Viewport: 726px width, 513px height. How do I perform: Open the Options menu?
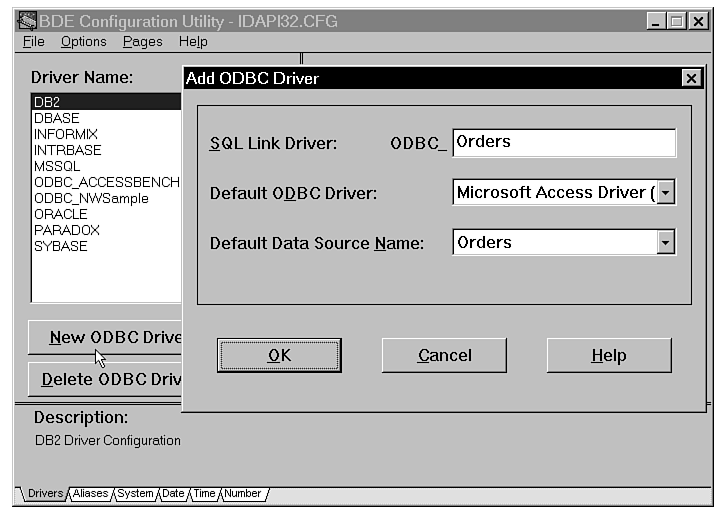click(x=83, y=41)
